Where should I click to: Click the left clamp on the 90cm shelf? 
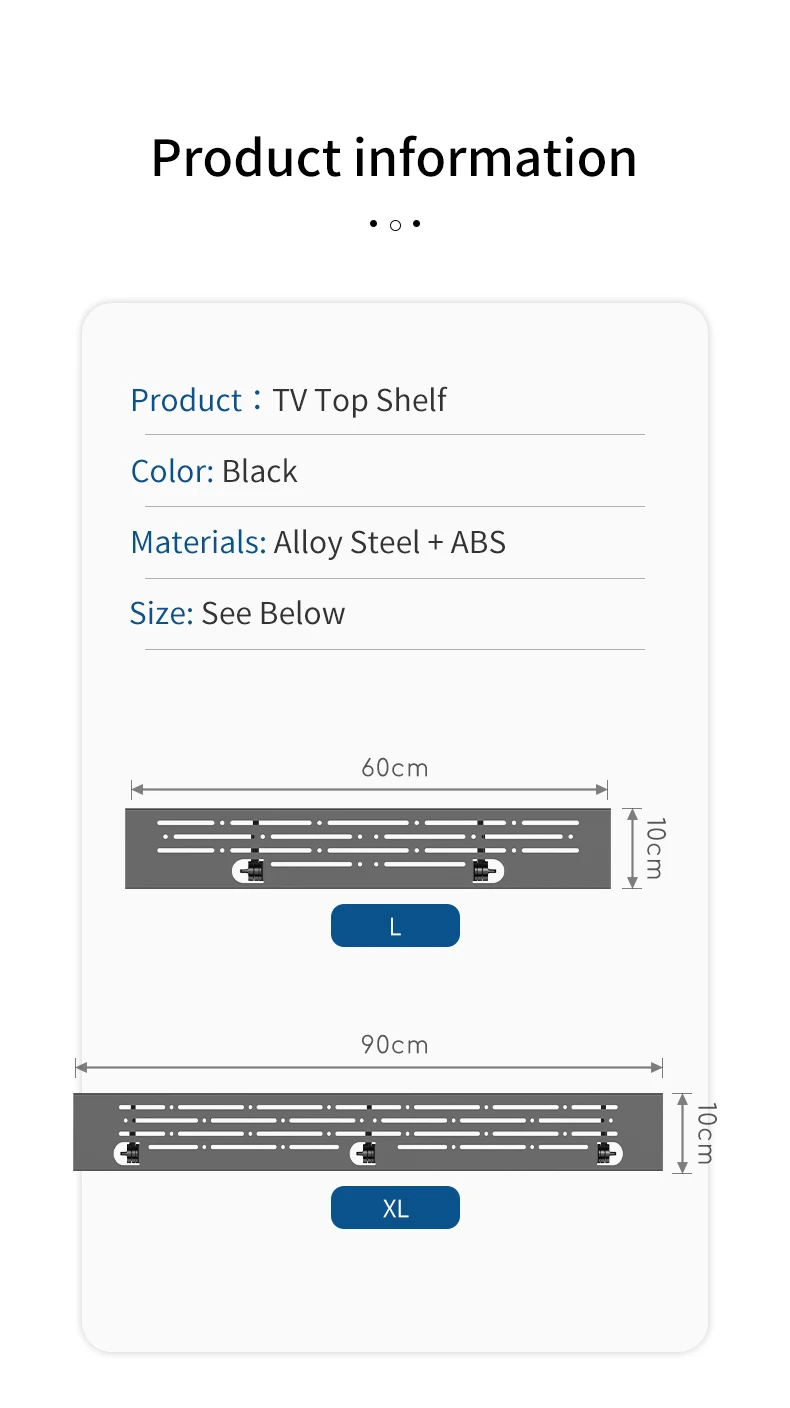(x=131, y=1153)
